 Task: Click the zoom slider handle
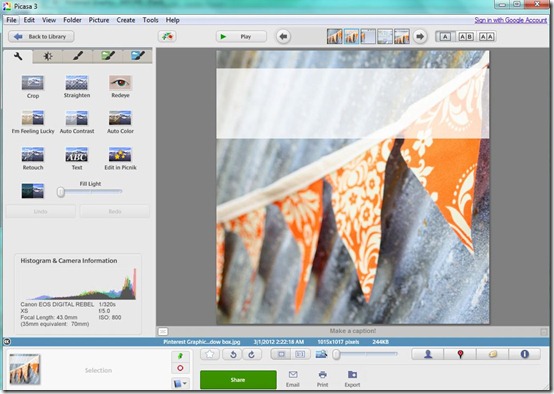[336, 354]
